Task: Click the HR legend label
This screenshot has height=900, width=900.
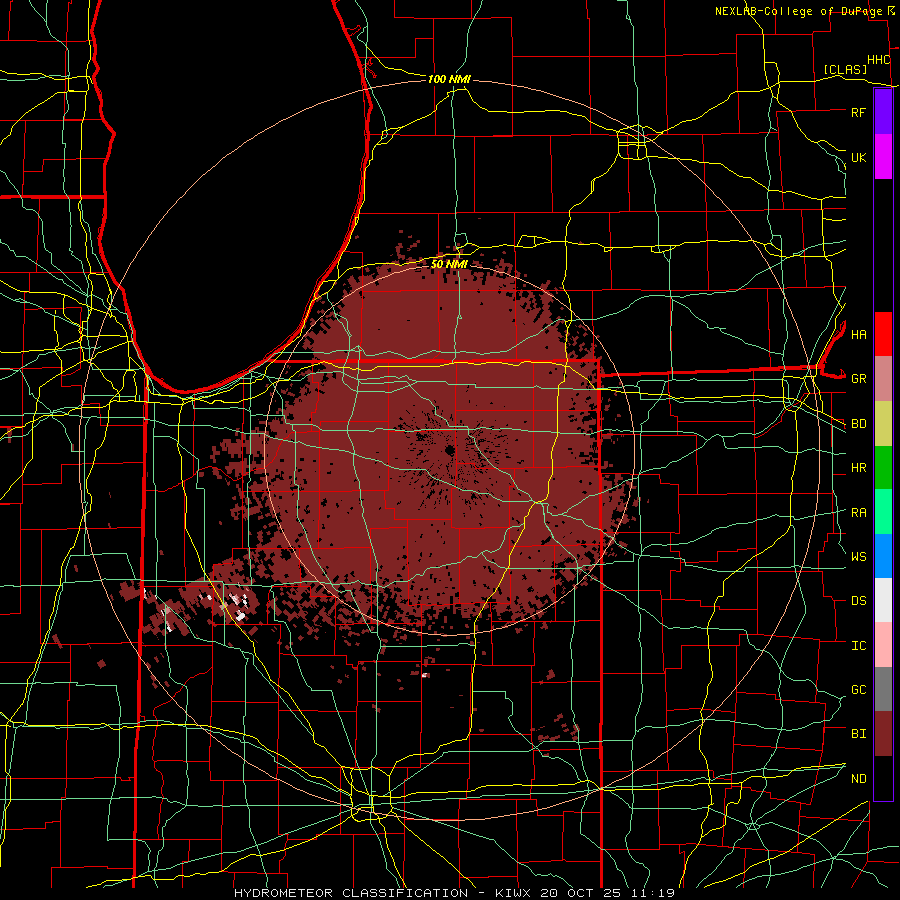Action: click(858, 468)
